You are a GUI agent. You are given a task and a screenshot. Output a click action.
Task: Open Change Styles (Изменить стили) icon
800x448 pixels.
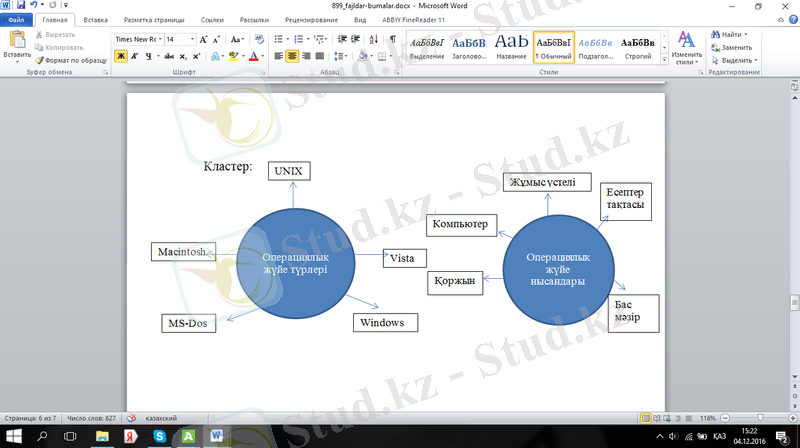pos(686,46)
